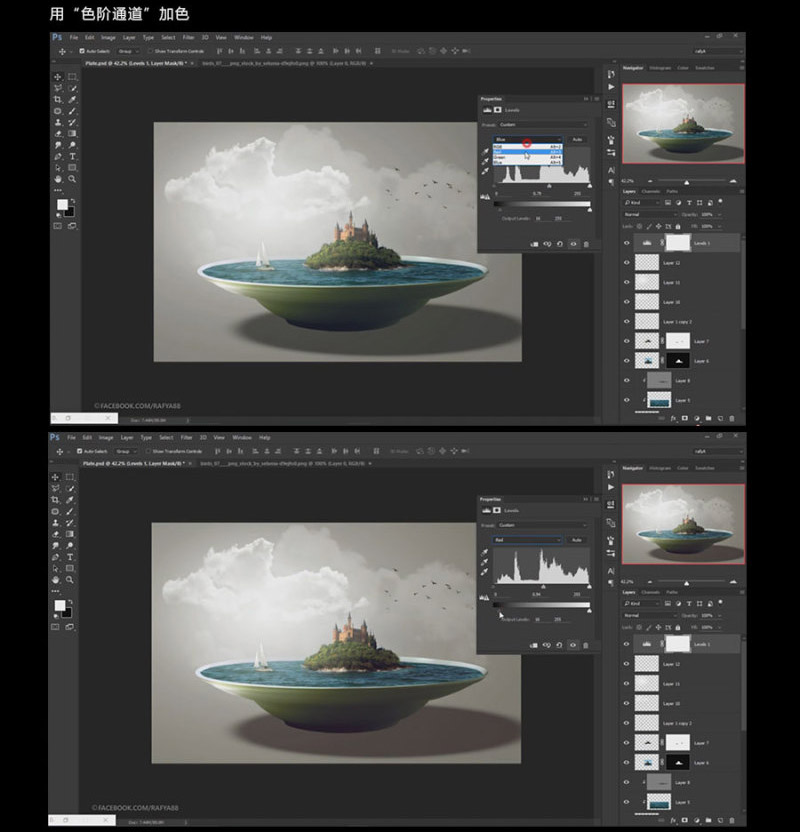The height and width of the screenshot is (832, 800).
Task: Open the Preset dropdown in top Properties panel
Action: coord(543,125)
